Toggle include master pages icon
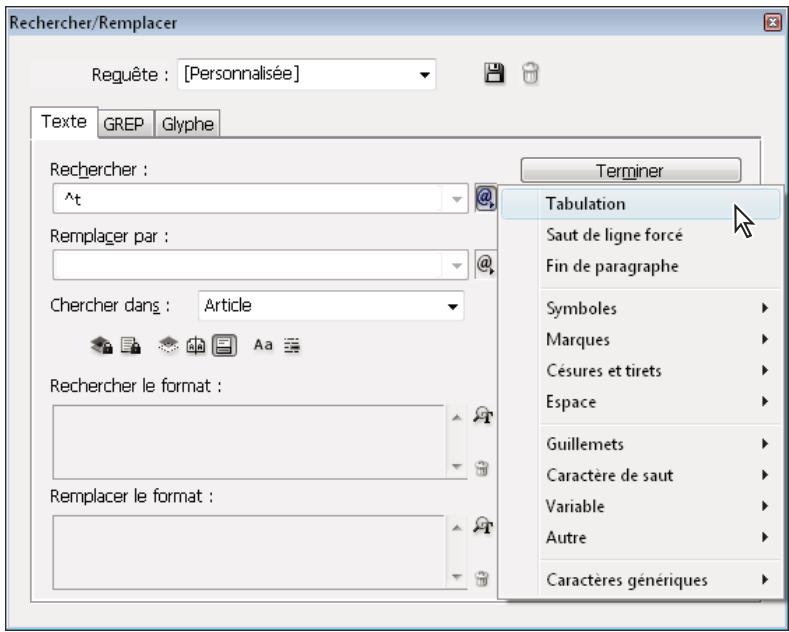 [x=196, y=346]
